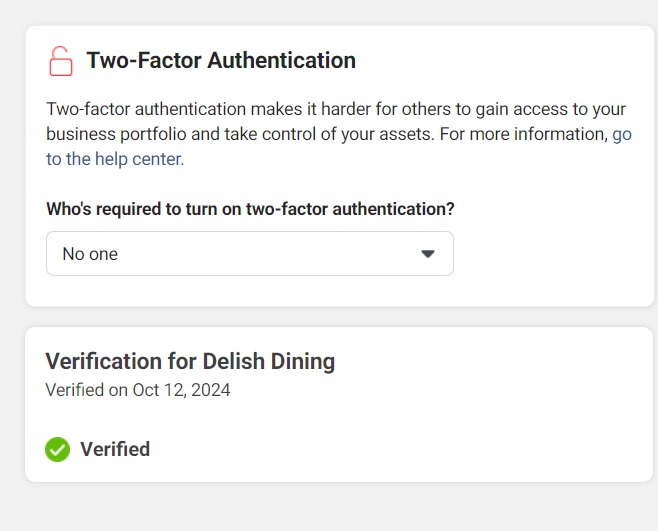Click the "Oct 12, 2024" verification date
Image resolution: width=658 pixels, height=531 pixels.
[x=181, y=390]
